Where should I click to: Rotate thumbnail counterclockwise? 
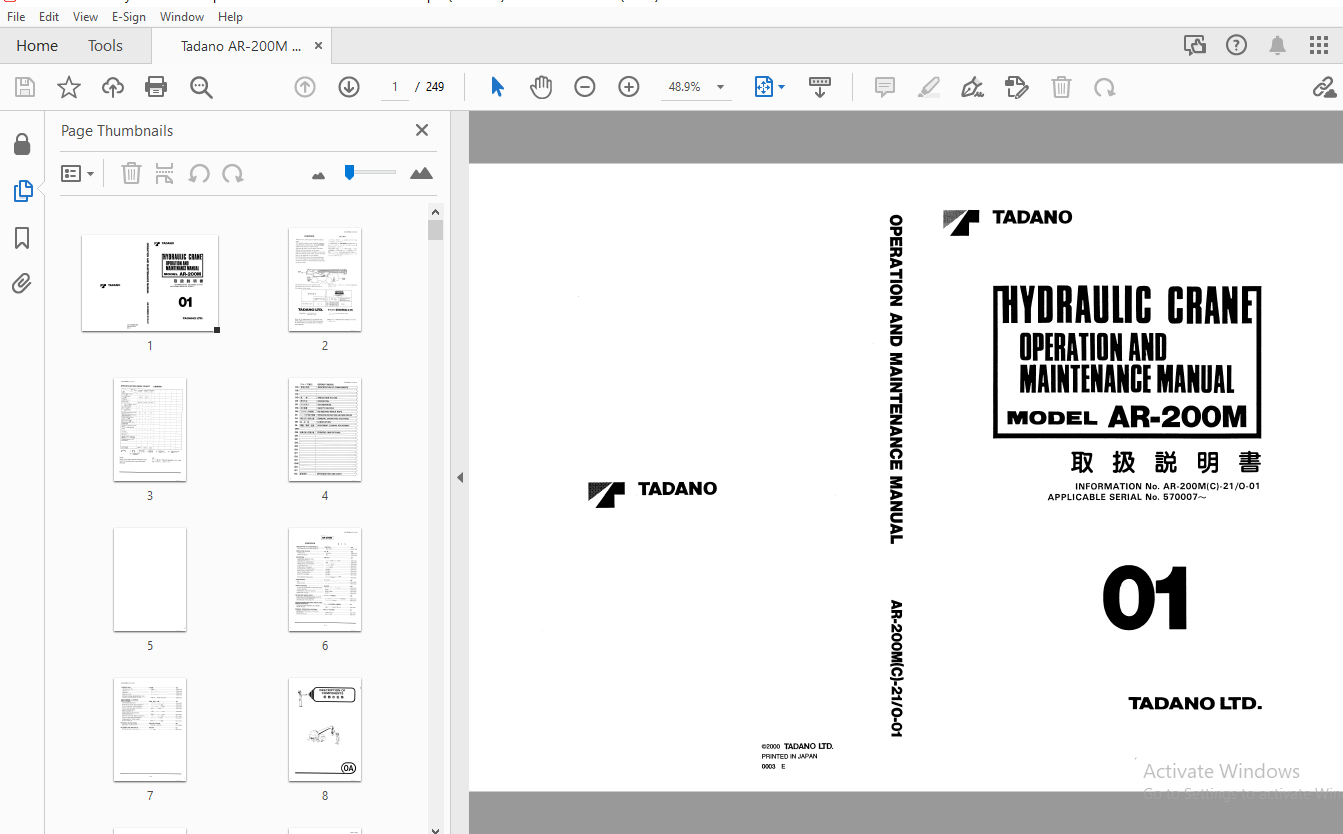tap(199, 173)
